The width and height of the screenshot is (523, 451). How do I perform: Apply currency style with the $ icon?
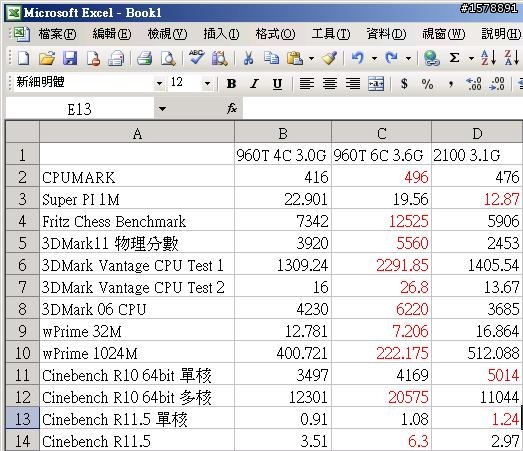[404, 83]
